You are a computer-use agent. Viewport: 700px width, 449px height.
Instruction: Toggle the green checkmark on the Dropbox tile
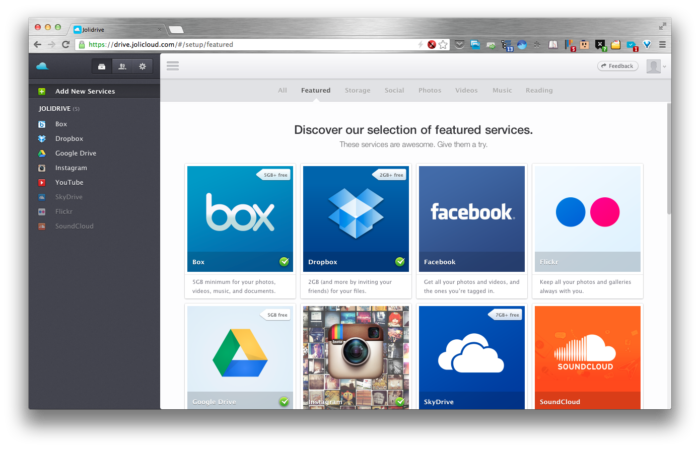click(x=400, y=262)
